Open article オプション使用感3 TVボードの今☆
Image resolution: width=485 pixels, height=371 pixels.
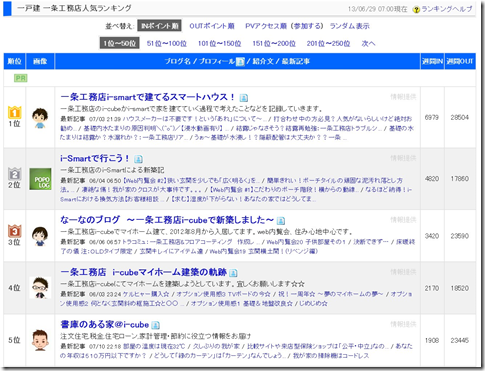click(x=224, y=294)
